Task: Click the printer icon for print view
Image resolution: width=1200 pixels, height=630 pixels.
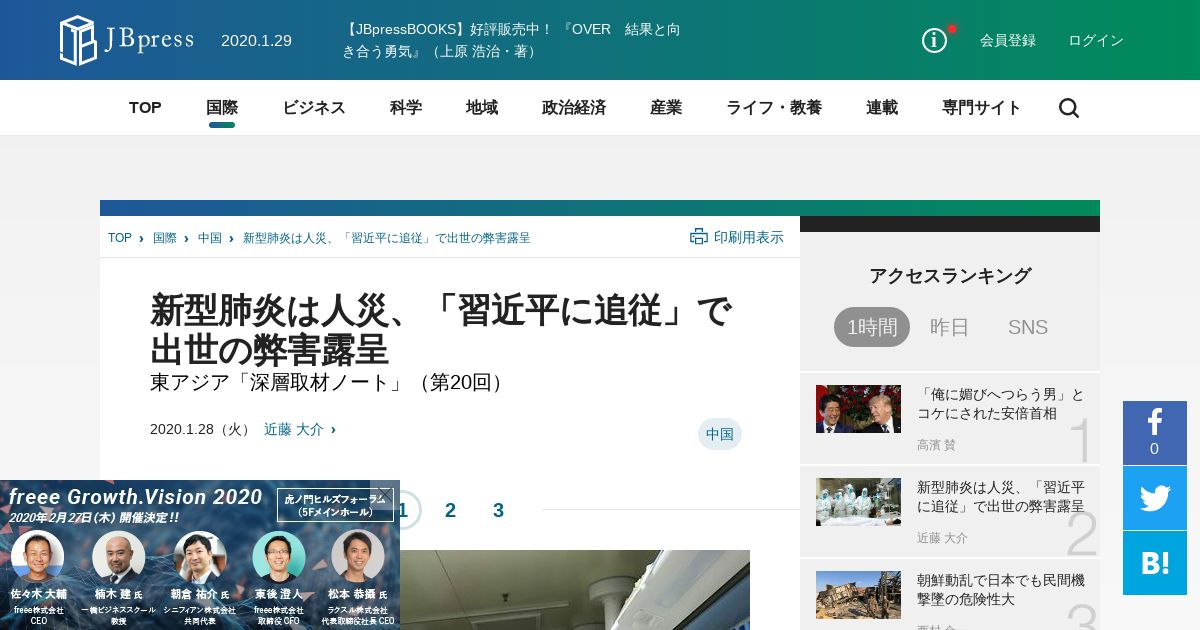Action: [699, 237]
